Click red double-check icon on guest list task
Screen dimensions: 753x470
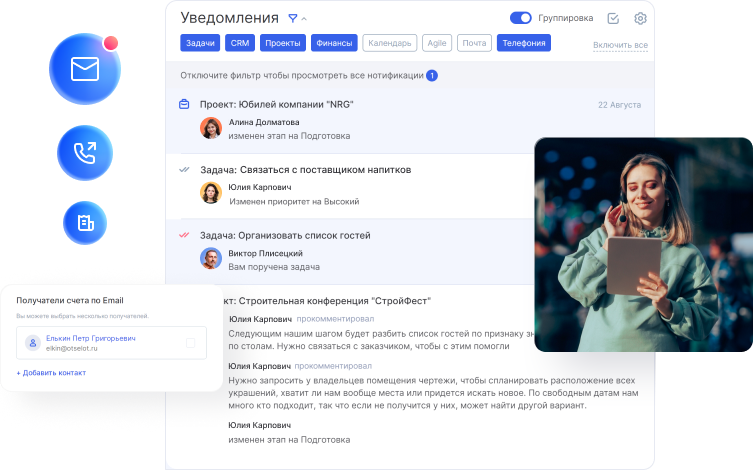coord(184,235)
